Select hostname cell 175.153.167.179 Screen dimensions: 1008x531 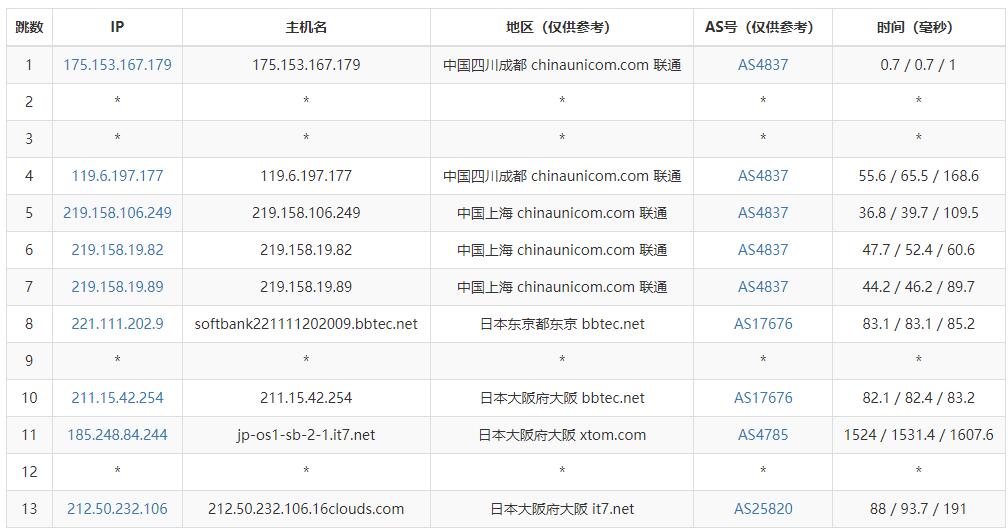pos(306,65)
